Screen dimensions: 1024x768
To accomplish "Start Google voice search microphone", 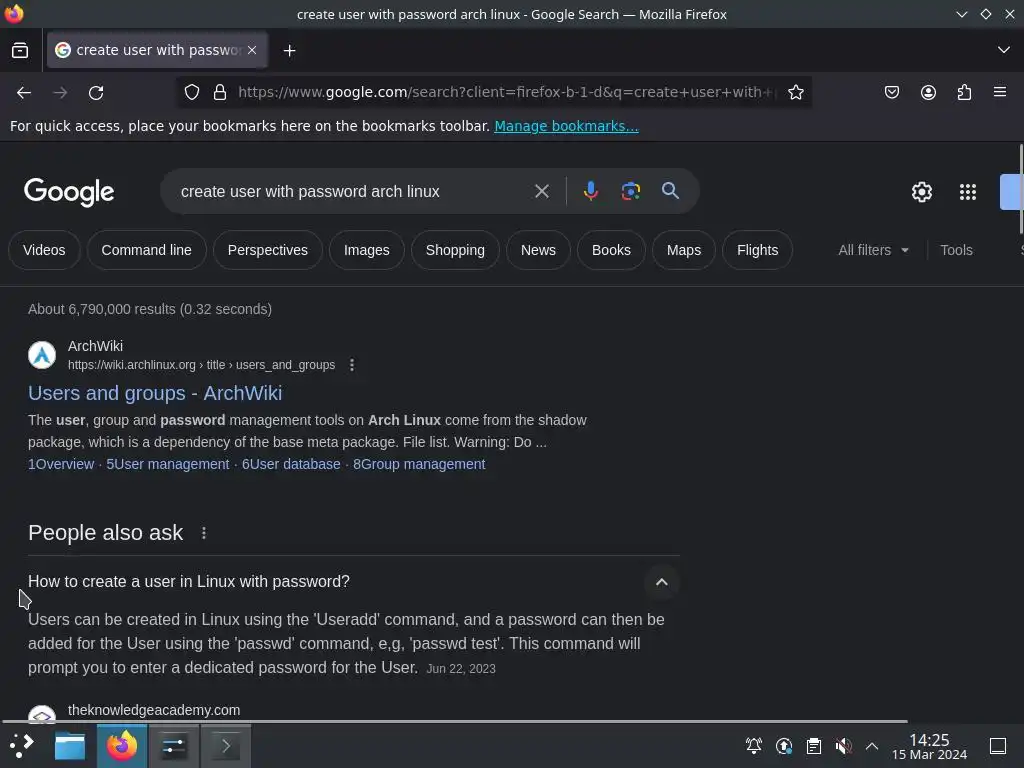I will click(590, 191).
